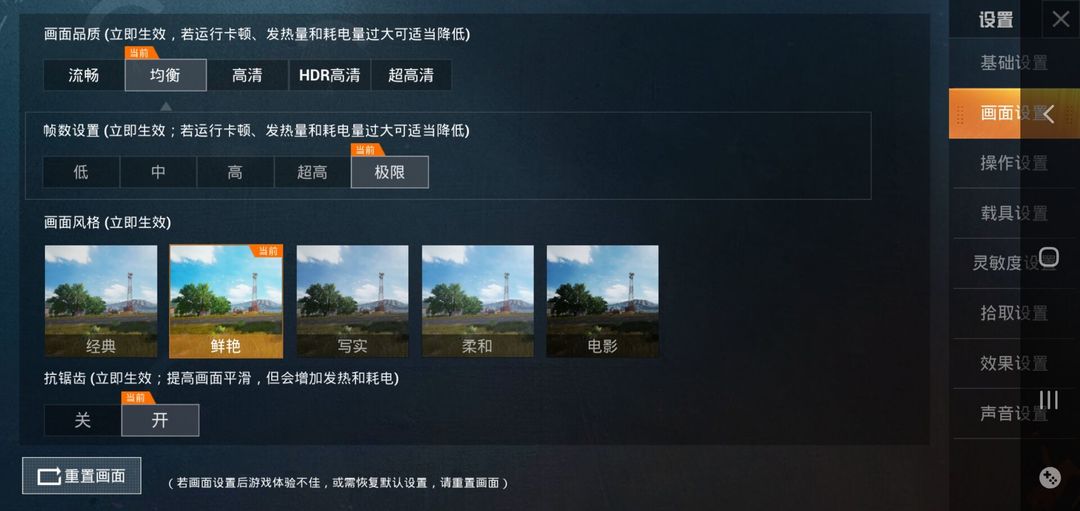Choose the 电影 style thumbnail

tap(603, 301)
